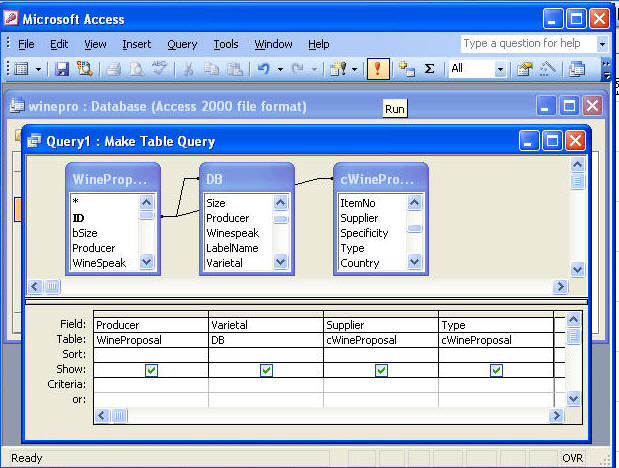Open Print Preview icon
The height and width of the screenshot is (468, 619).
point(137,69)
